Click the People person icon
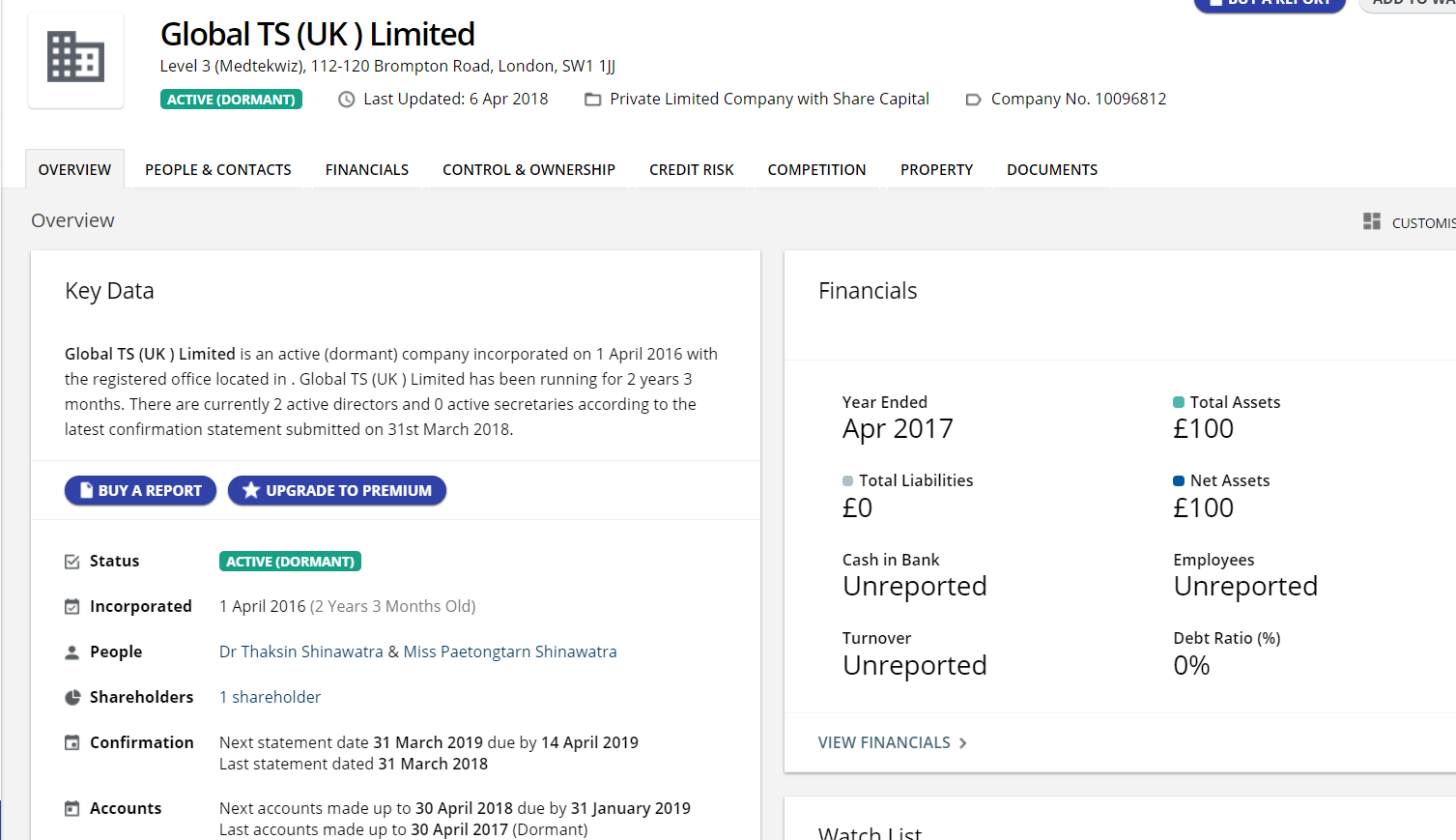The image size is (1456, 840). coord(72,652)
